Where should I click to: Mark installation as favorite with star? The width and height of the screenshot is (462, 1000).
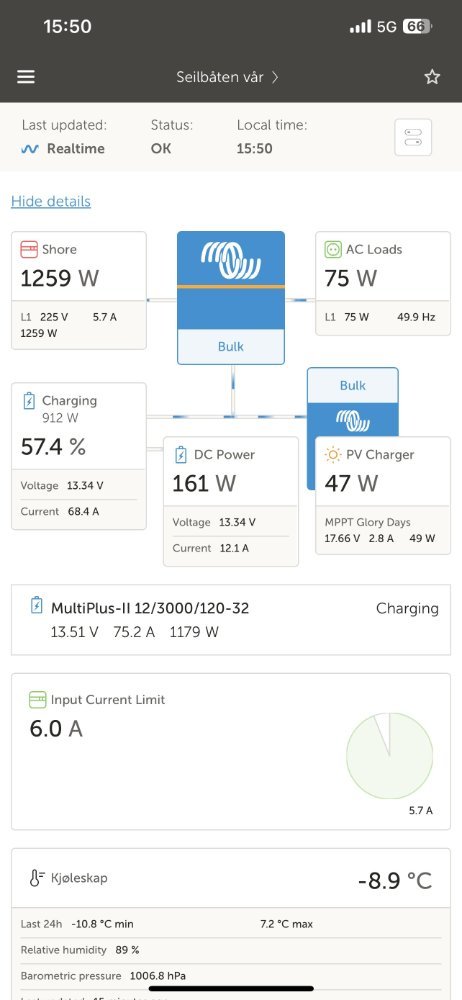pos(432,77)
